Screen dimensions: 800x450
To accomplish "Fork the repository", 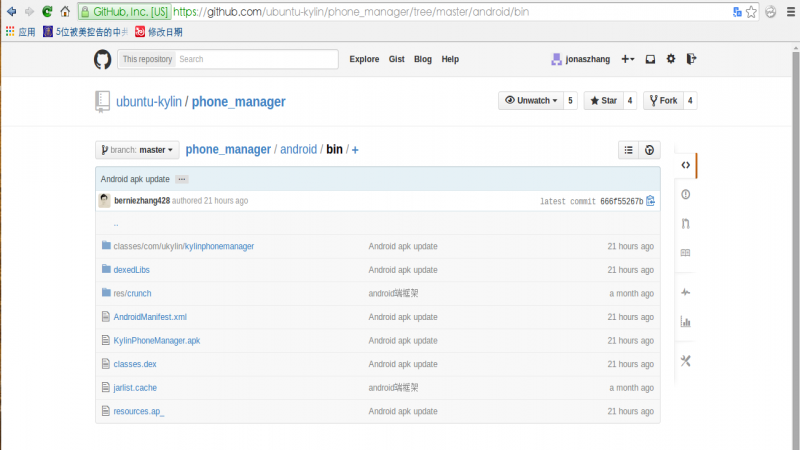I will pos(663,101).
